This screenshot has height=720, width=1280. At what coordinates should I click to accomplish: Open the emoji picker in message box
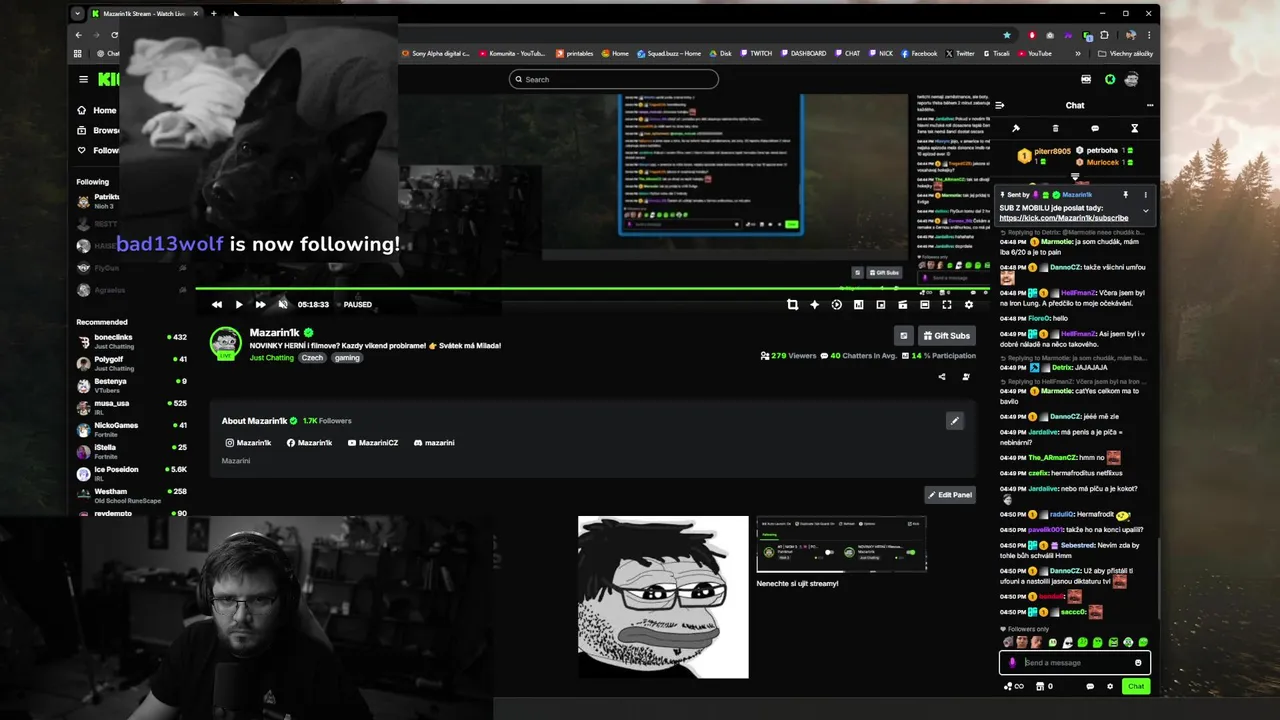coord(1138,662)
